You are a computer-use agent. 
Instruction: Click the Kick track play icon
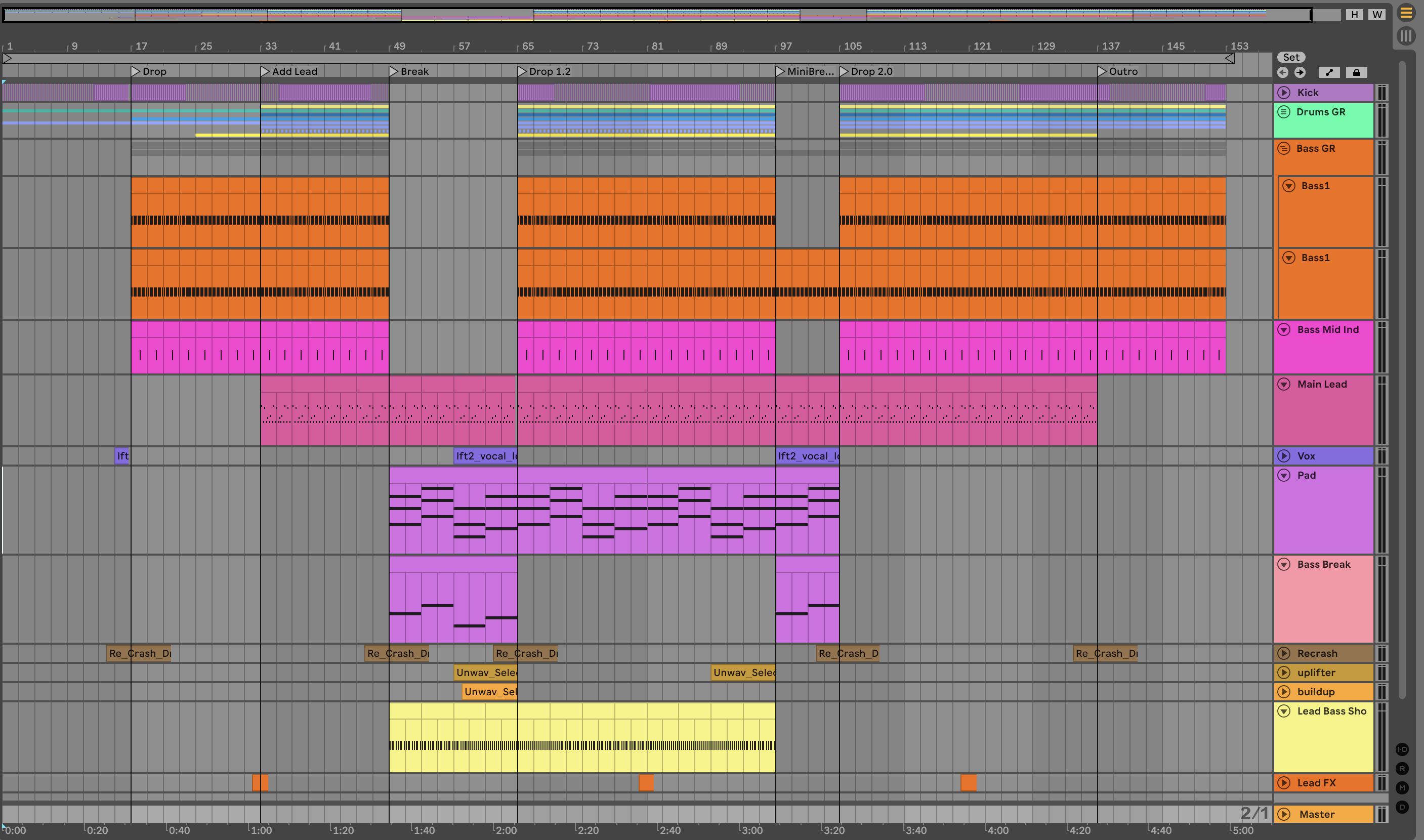coord(1284,93)
